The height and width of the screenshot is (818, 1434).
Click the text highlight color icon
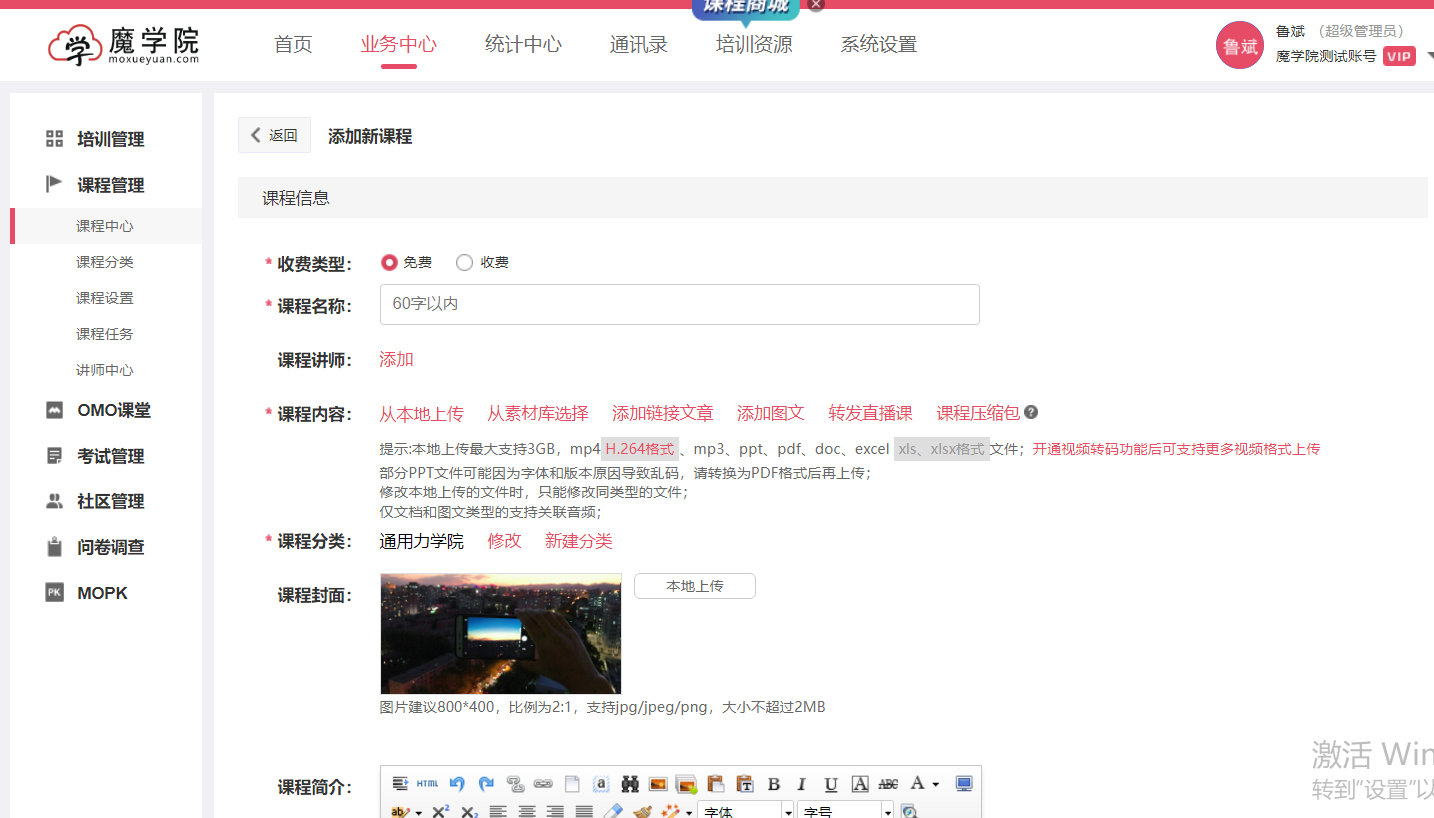click(x=400, y=812)
